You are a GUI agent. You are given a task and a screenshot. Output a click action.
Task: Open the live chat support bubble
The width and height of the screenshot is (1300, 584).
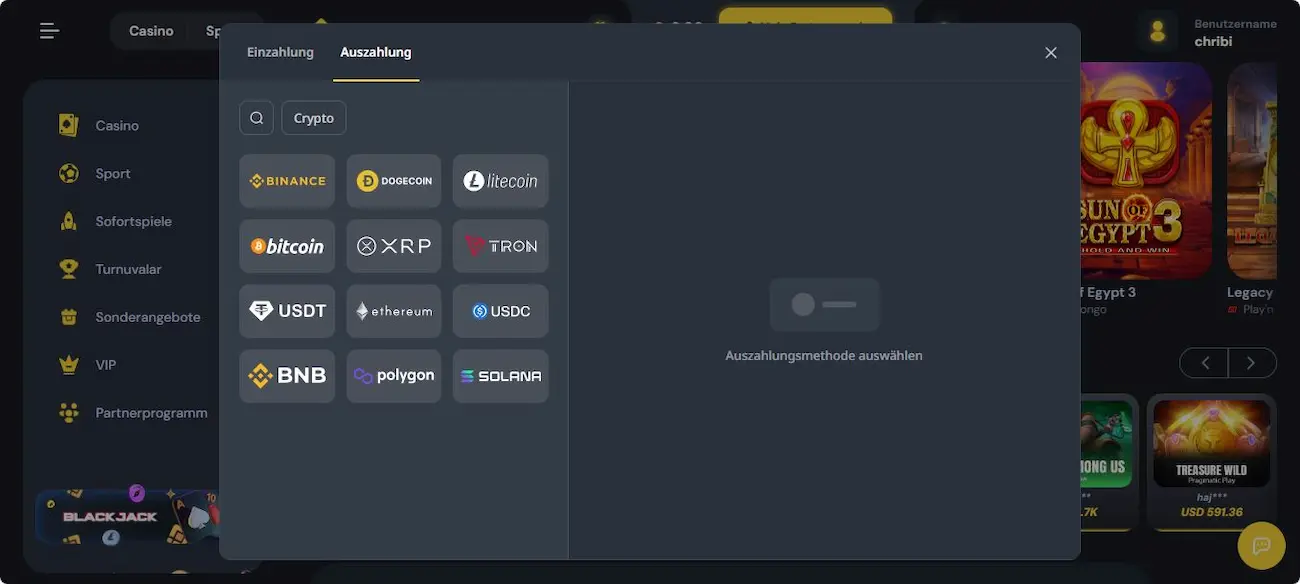(1262, 545)
